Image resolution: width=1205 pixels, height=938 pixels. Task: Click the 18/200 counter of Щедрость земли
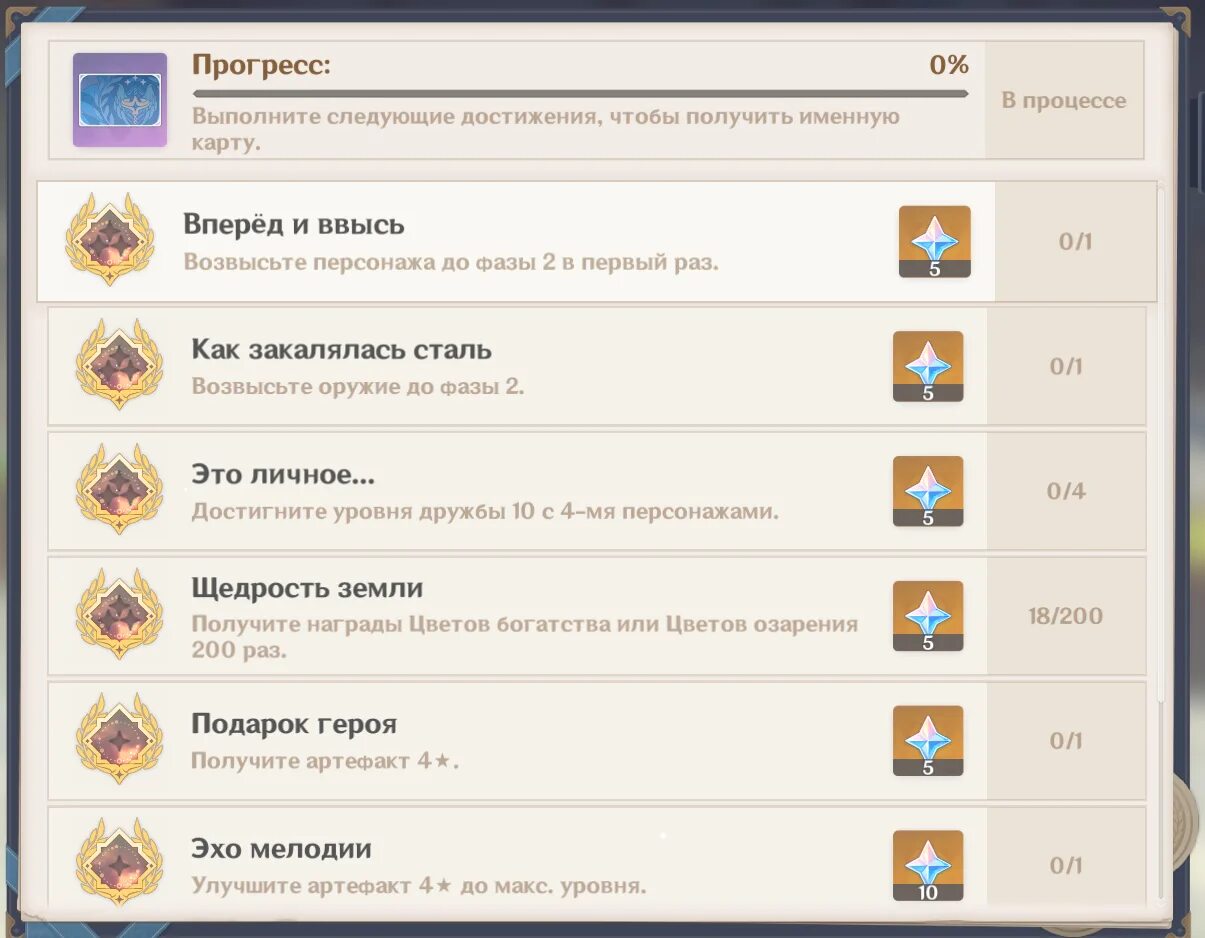1066,616
